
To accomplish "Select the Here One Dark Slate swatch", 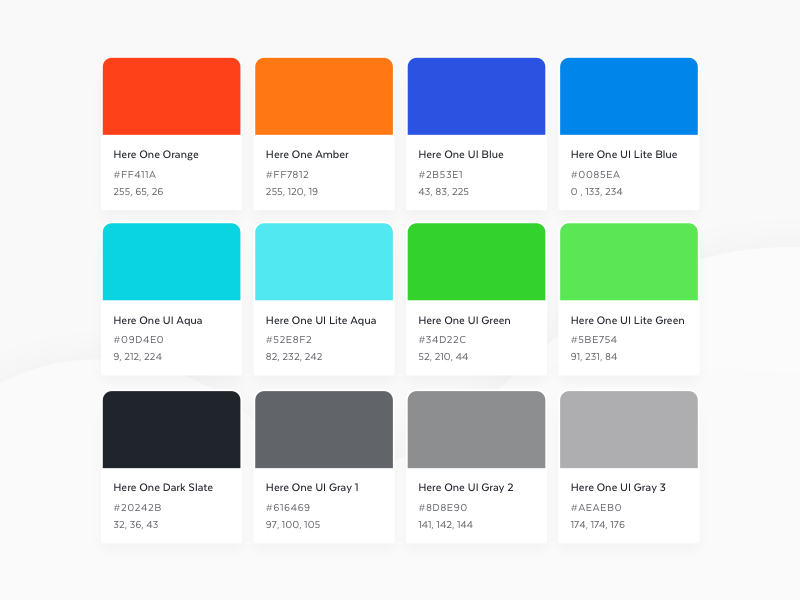I will pyautogui.click(x=171, y=428).
